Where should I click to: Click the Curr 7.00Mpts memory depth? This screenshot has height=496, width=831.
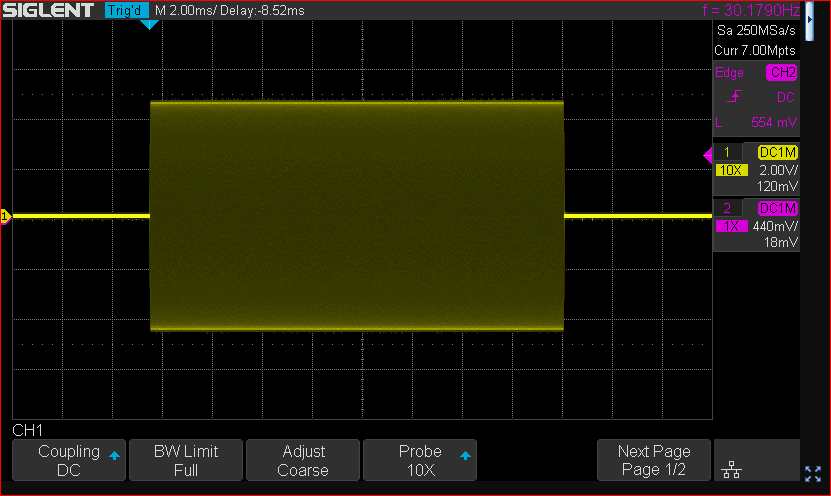[755, 51]
